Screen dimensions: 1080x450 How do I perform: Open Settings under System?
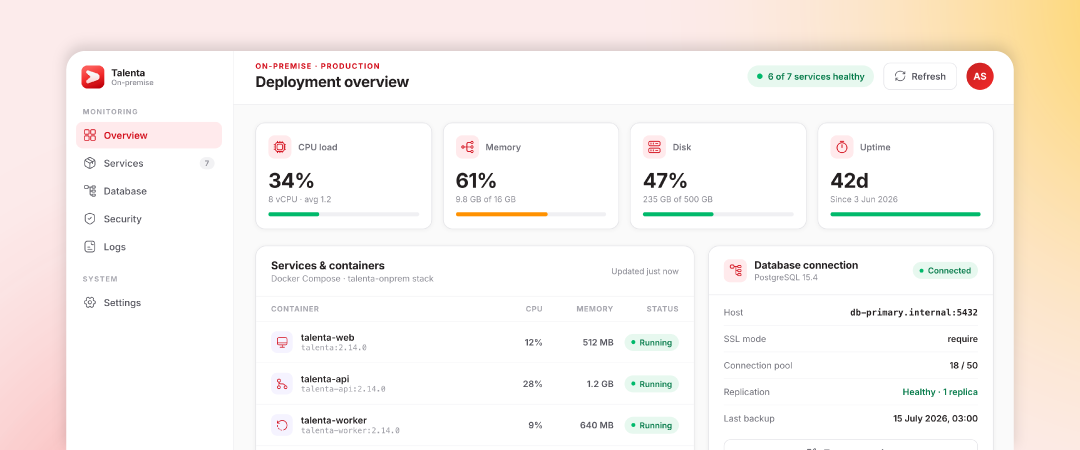(149, 303)
